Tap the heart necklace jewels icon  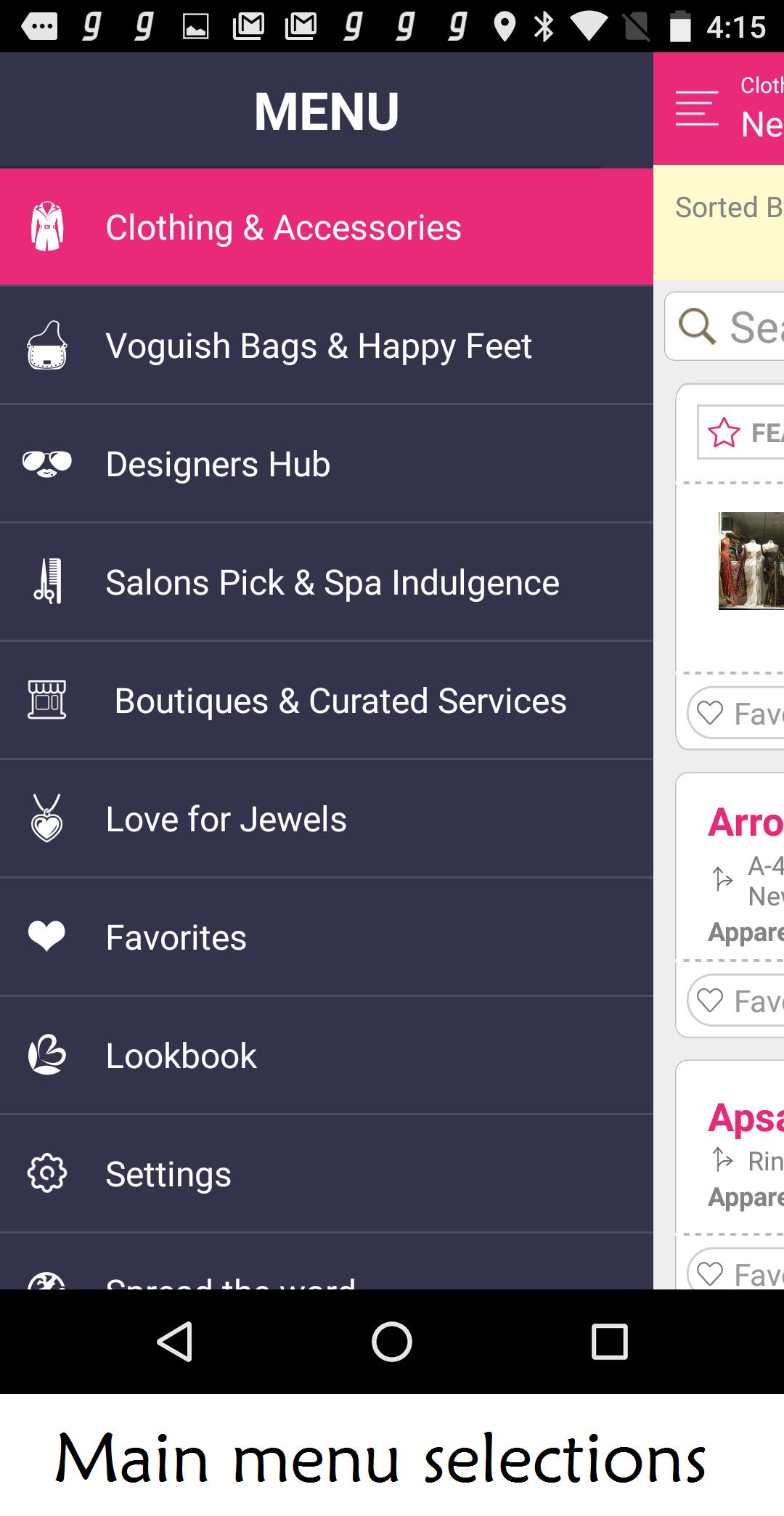47,818
